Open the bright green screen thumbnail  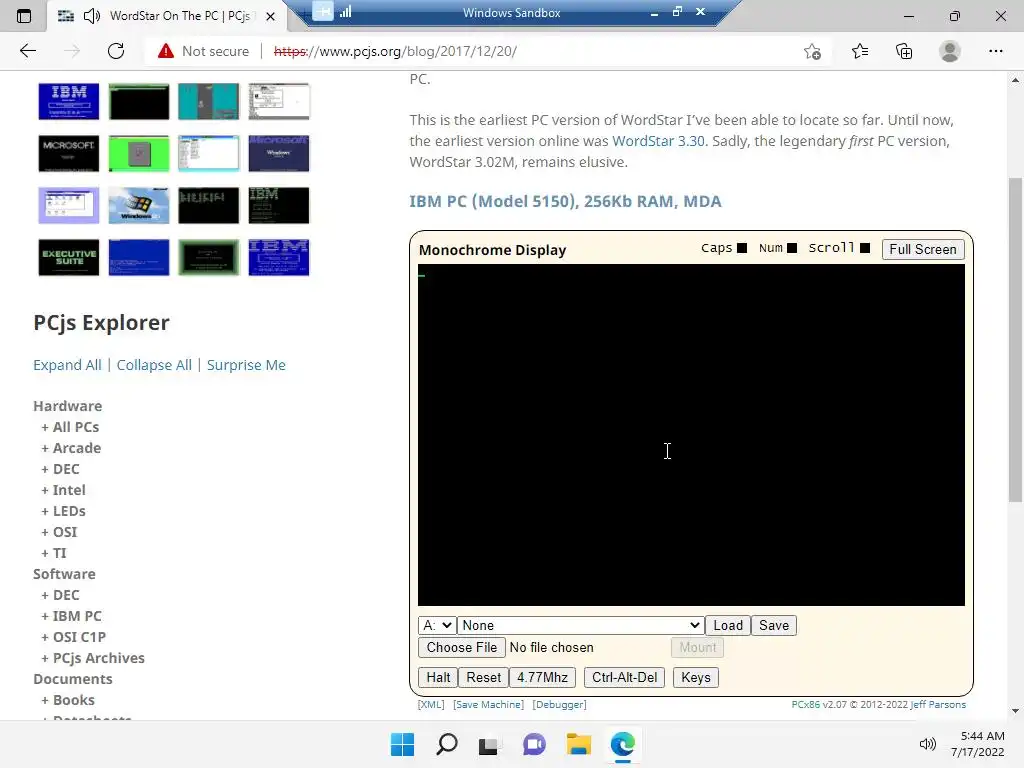(x=138, y=153)
